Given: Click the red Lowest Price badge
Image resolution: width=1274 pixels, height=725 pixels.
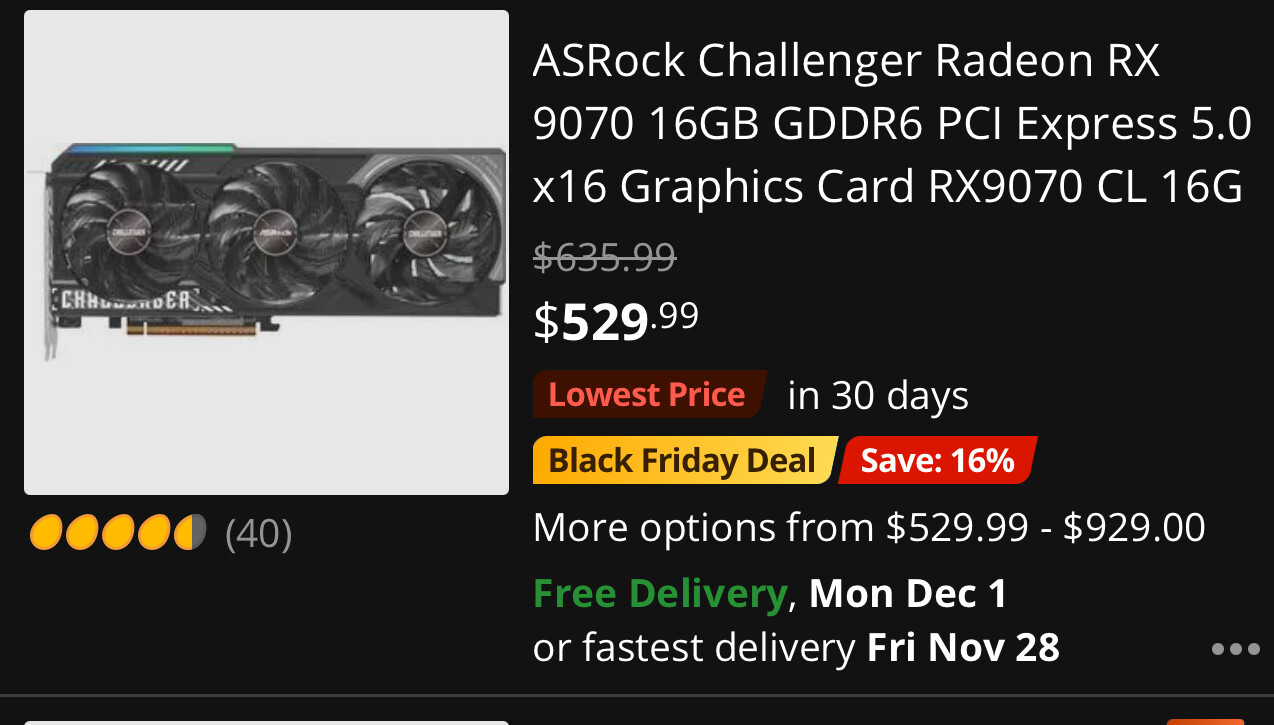Looking at the screenshot, I should pyautogui.click(x=648, y=394).
